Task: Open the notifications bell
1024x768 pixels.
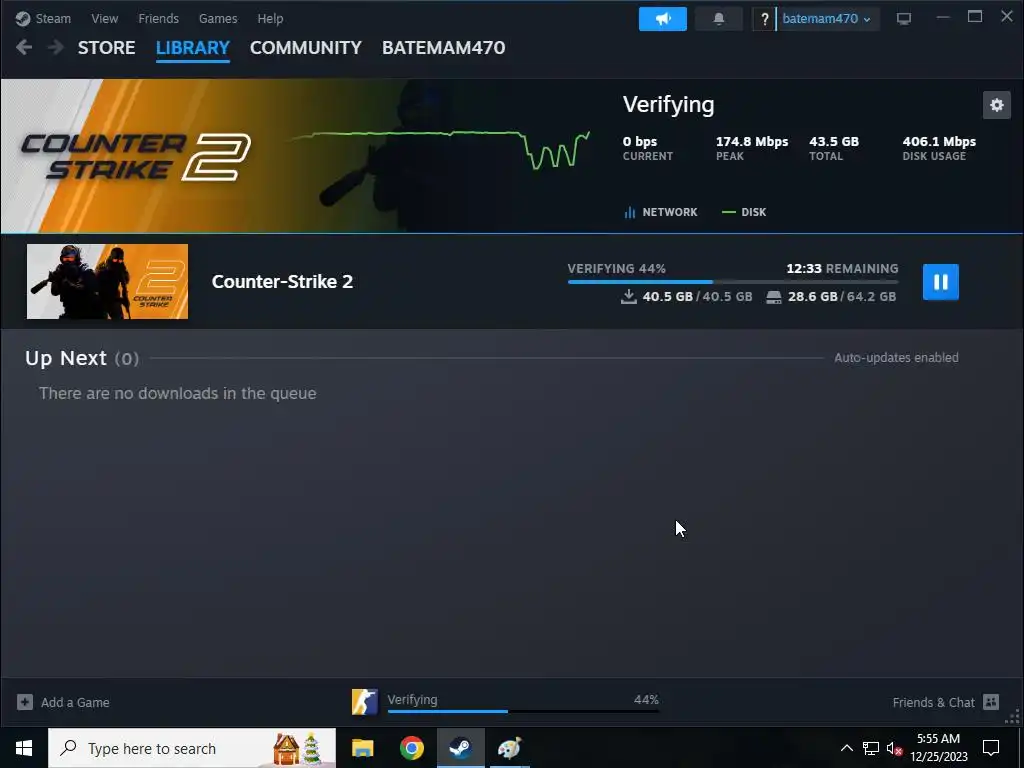Action: click(718, 19)
